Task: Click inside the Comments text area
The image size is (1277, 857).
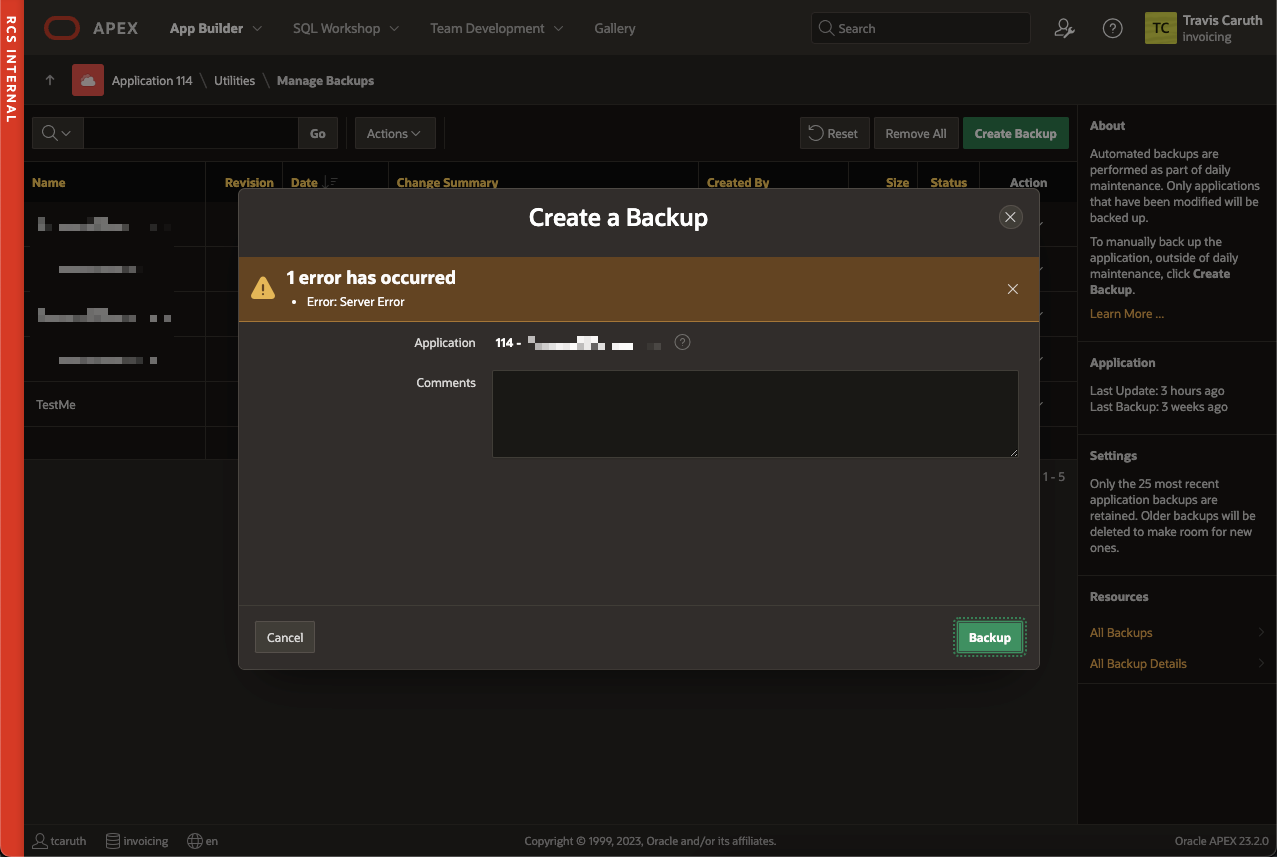Action: tap(755, 414)
